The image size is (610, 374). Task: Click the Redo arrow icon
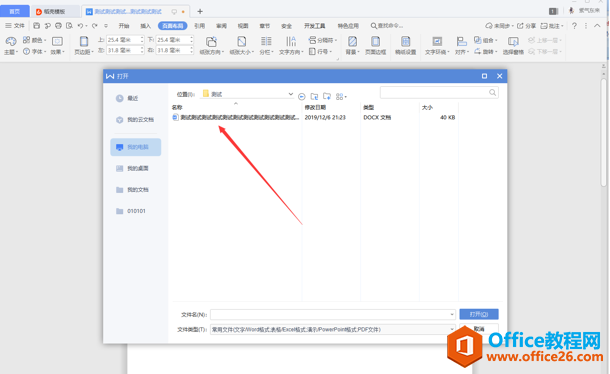pyautogui.click(x=95, y=26)
